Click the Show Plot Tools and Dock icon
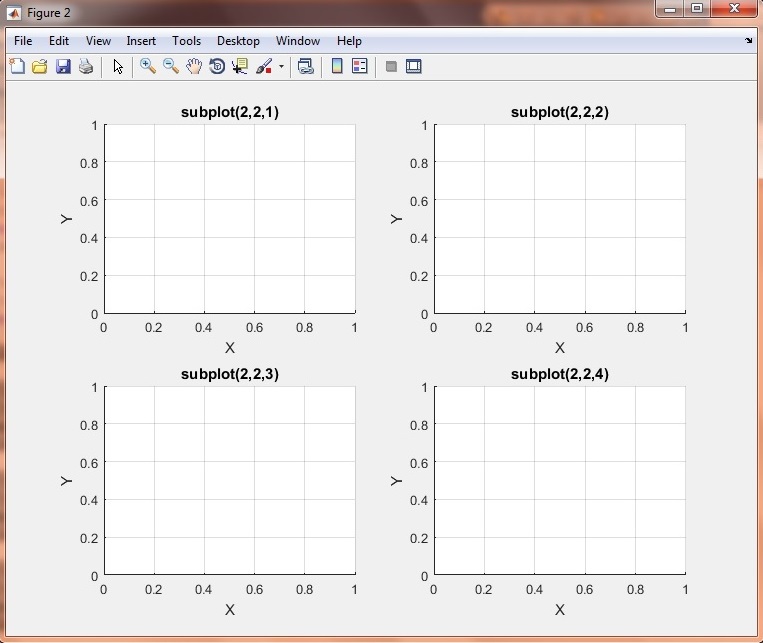This screenshot has width=763, height=643. (414, 66)
